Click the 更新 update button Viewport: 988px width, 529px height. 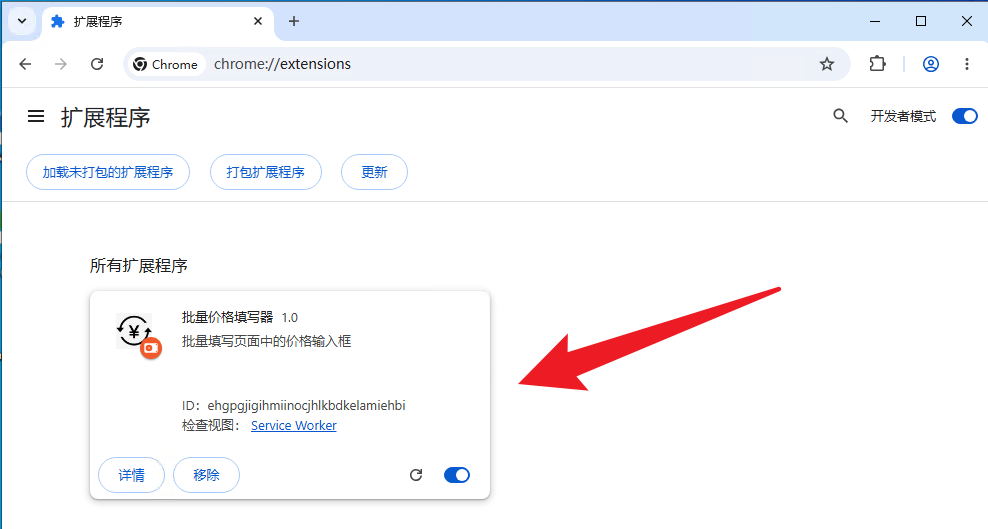[374, 172]
